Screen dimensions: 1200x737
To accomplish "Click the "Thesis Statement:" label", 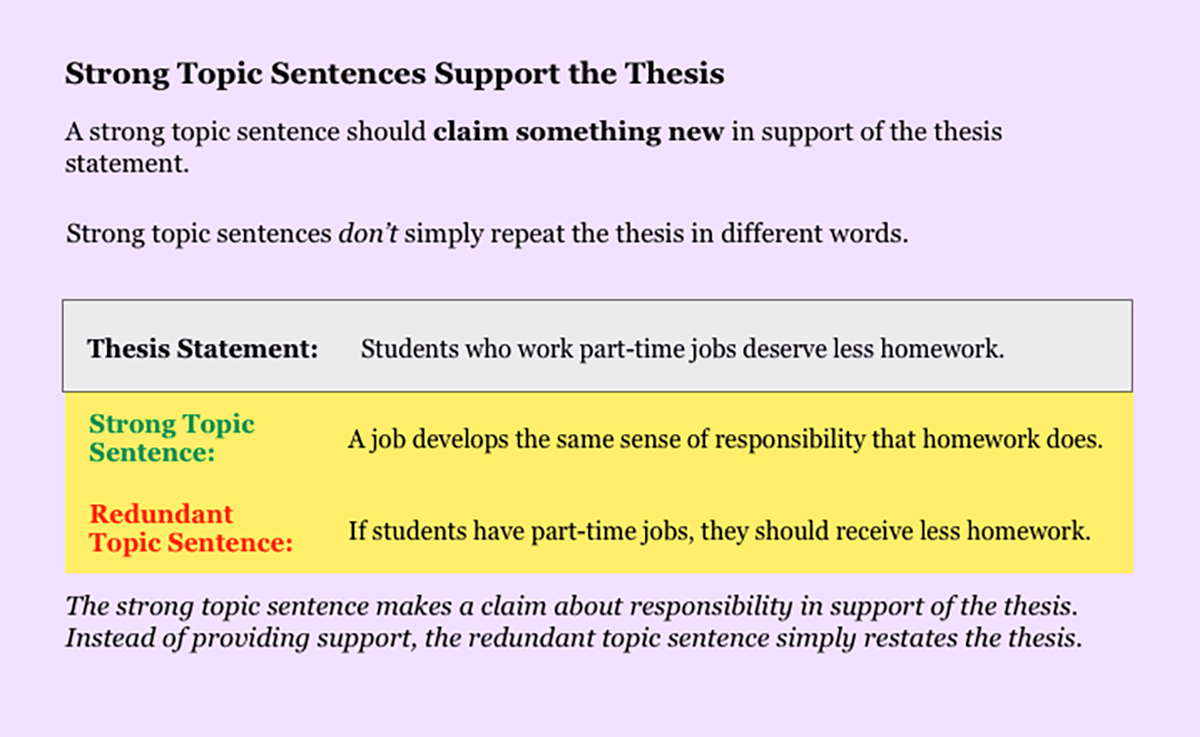I will [x=203, y=349].
